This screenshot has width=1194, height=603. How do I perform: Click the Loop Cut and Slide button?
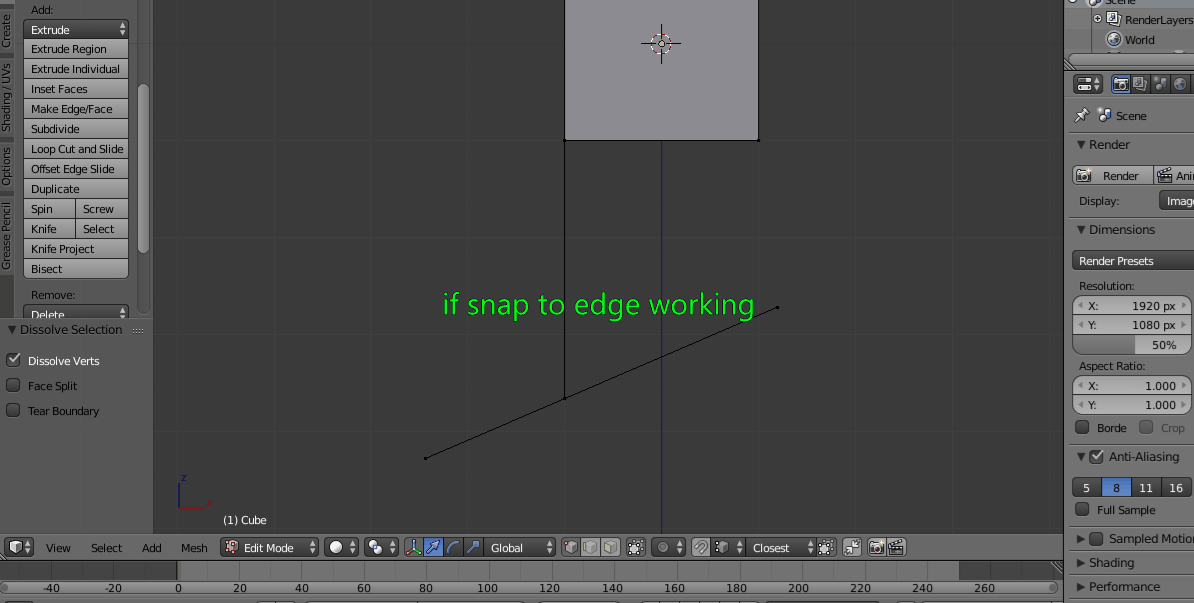(x=76, y=149)
